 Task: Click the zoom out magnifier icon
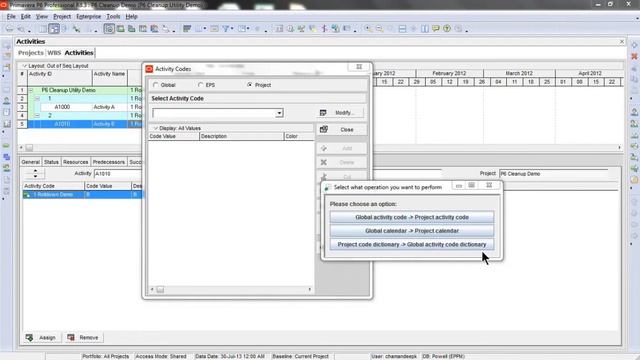(x=380, y=29)
